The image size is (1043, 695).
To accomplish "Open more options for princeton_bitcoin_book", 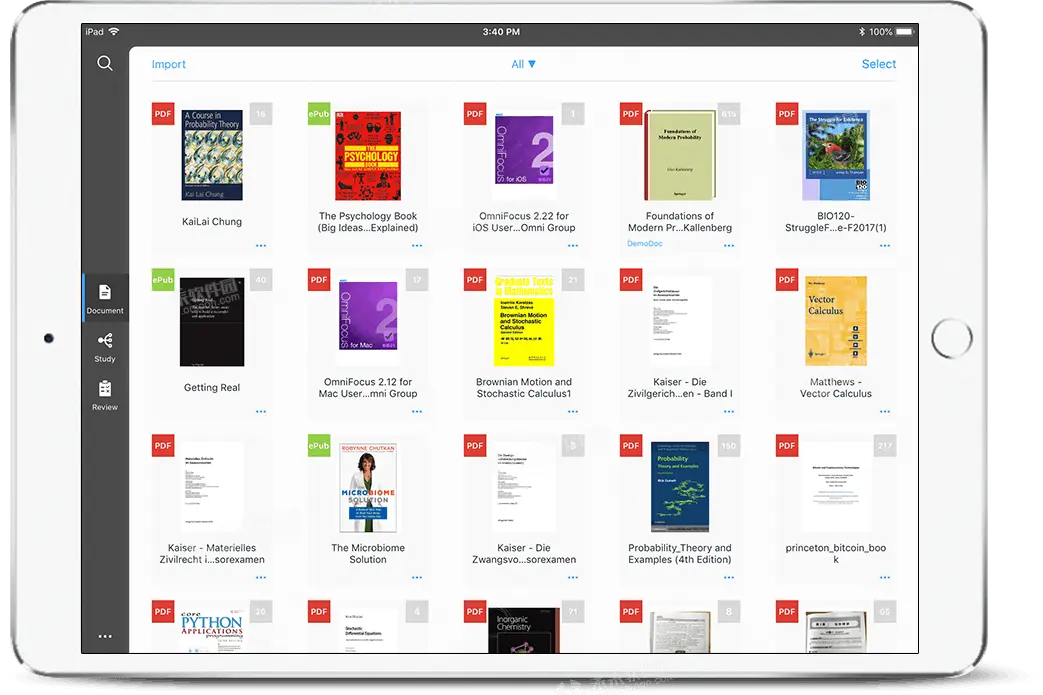I will pyautogui.click(x=885, y=577).
